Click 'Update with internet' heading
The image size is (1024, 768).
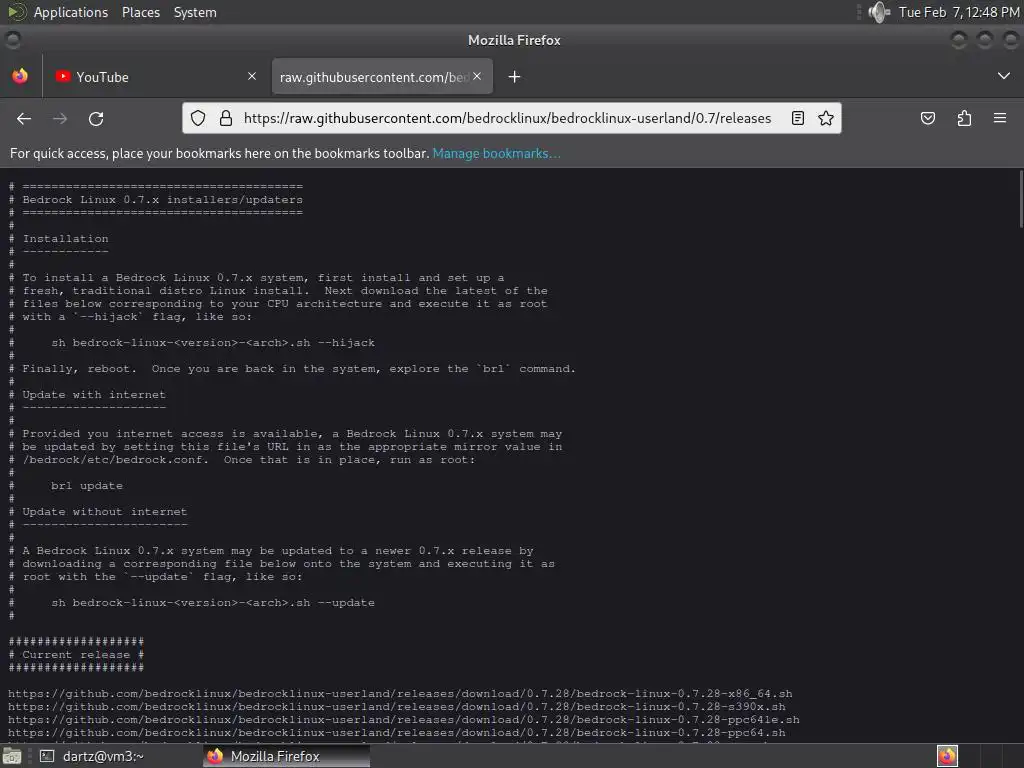94,395
